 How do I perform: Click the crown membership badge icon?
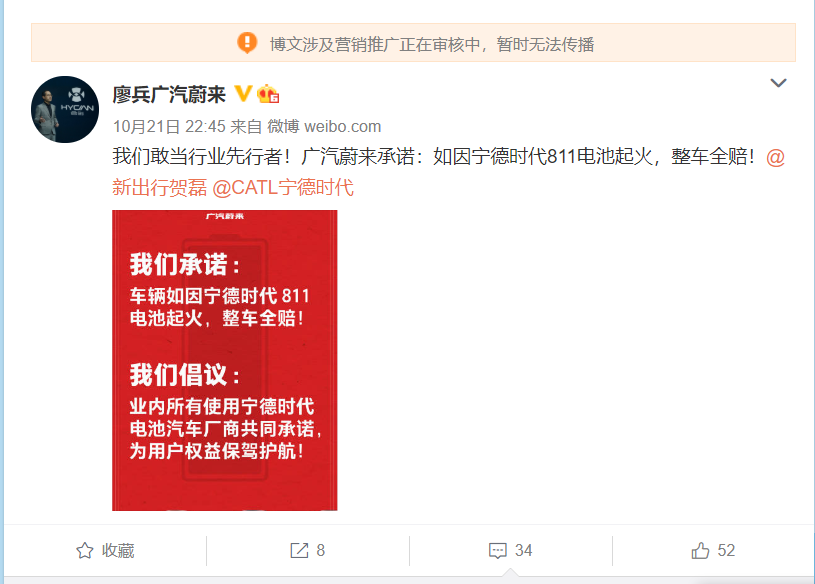pos(268,94)
